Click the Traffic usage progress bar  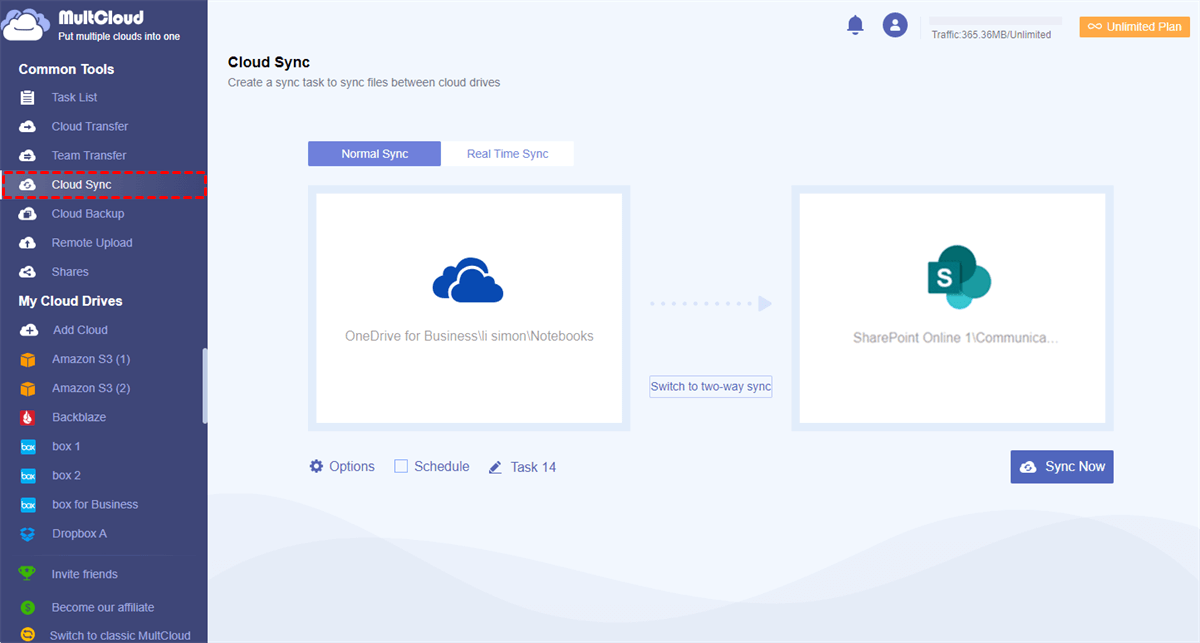[x=994, y=17]
